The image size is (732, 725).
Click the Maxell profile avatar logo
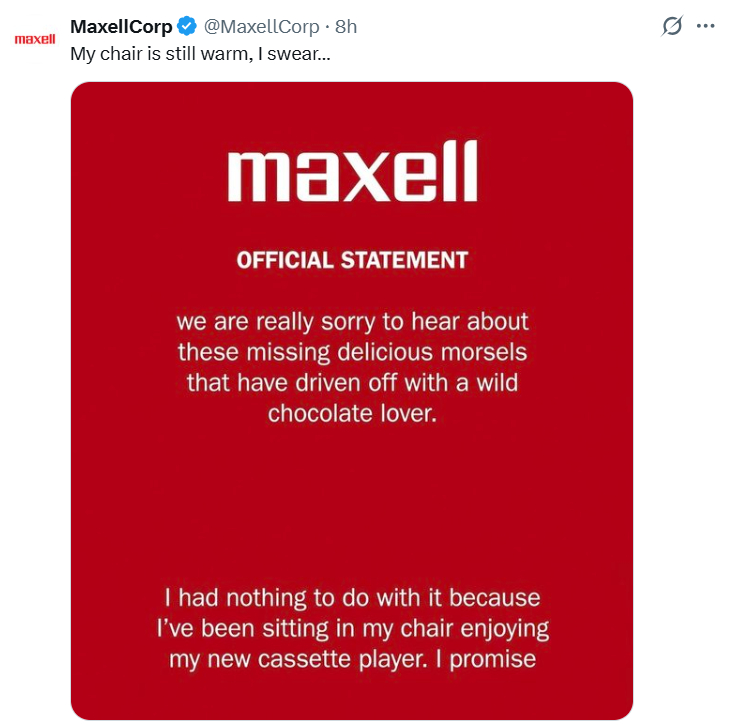pos(34,40)
